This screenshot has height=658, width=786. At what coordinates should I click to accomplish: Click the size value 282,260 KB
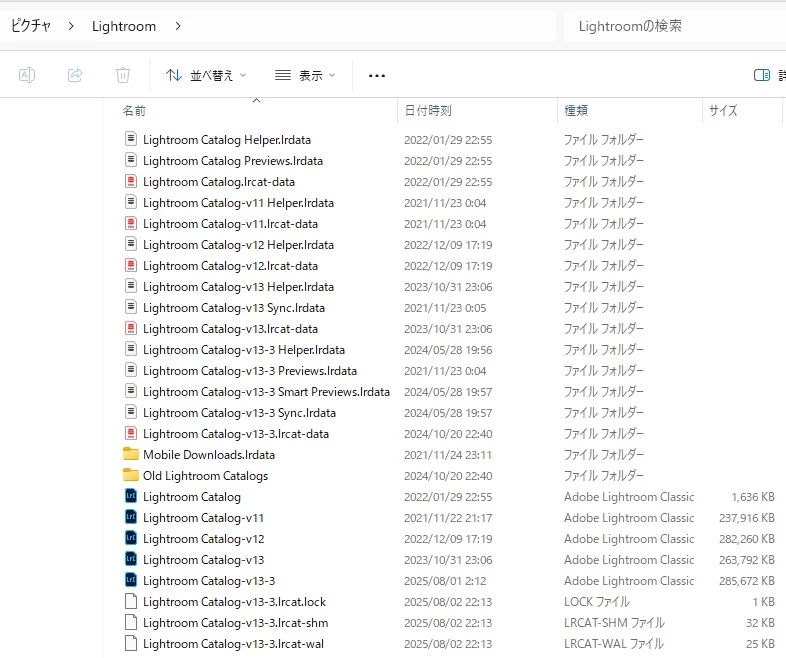tap(746, 539)
